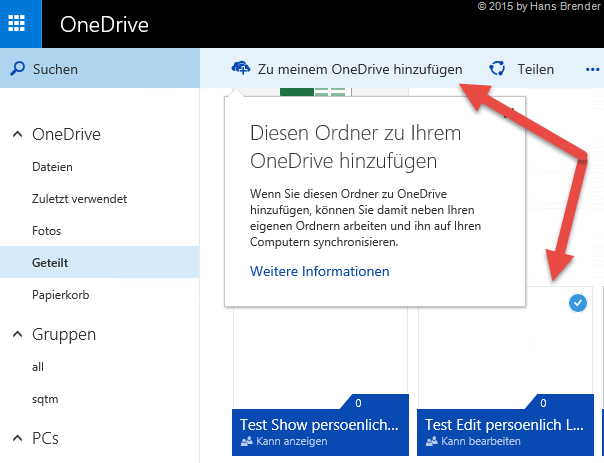604x463 pixels.
Task: Click people icon next to Kann anzeigen
Action: click(247, 441)
